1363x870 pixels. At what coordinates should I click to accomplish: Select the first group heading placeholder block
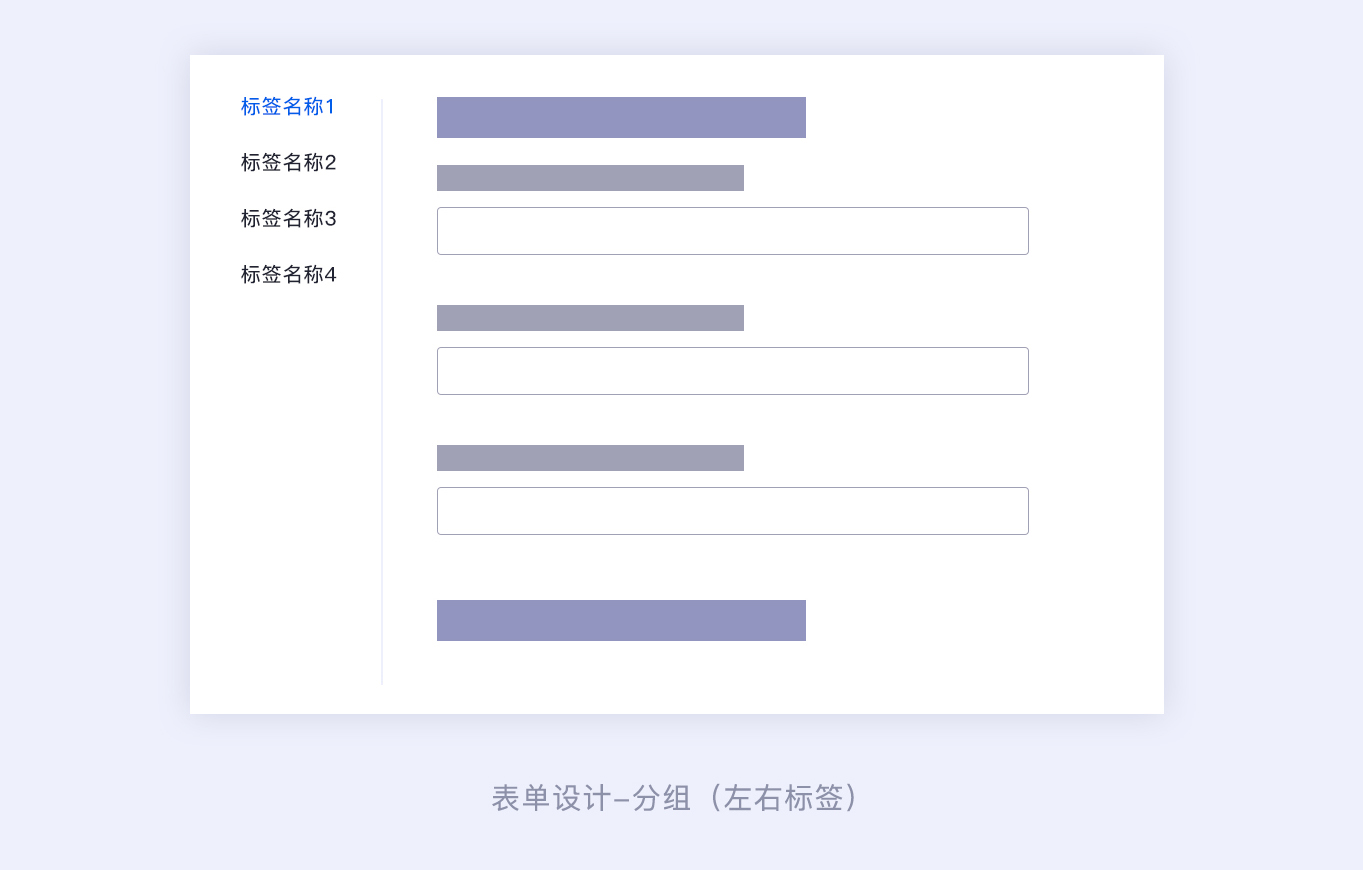point(621,118)
